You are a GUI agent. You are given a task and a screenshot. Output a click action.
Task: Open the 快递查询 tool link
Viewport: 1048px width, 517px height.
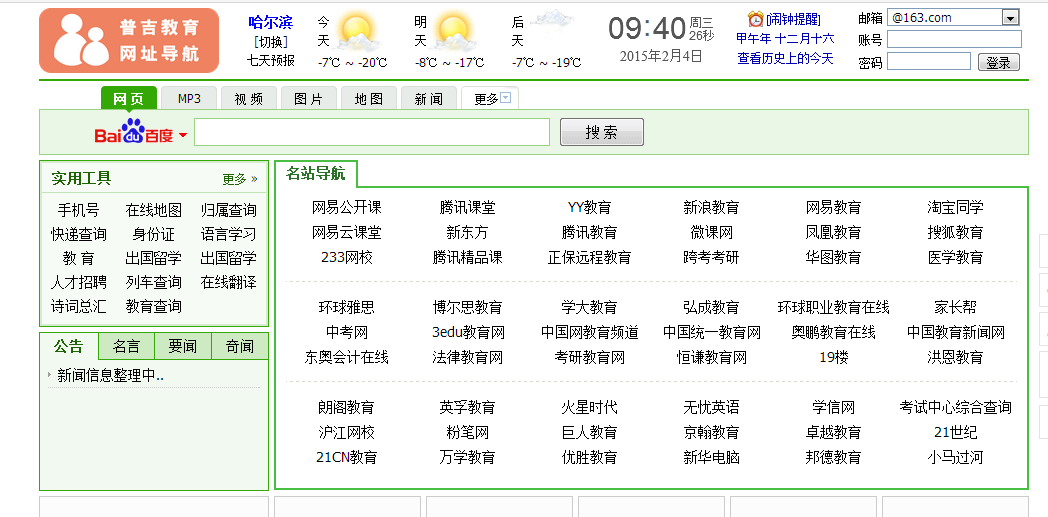[x=78, y=234]
